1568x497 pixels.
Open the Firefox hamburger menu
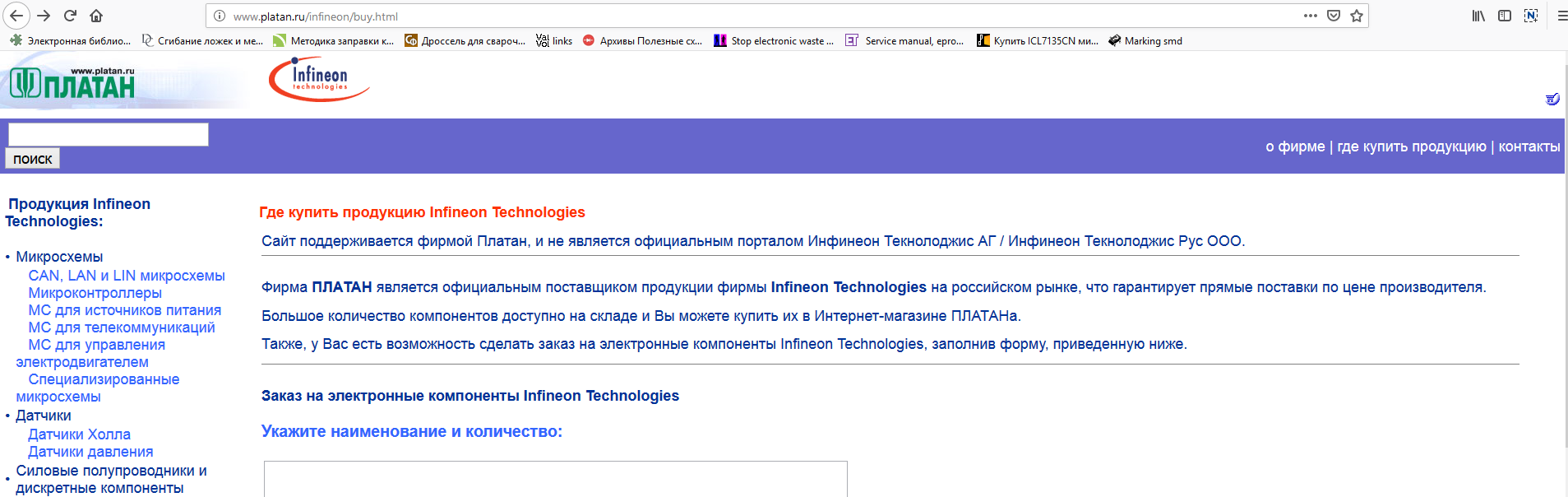tap(1561, 16)
